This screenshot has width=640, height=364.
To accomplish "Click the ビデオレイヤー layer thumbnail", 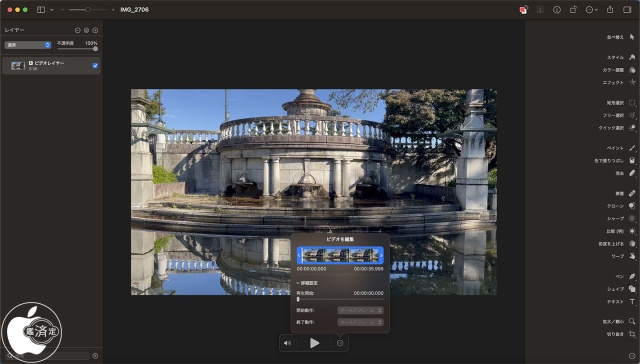I will click(18, 65).
